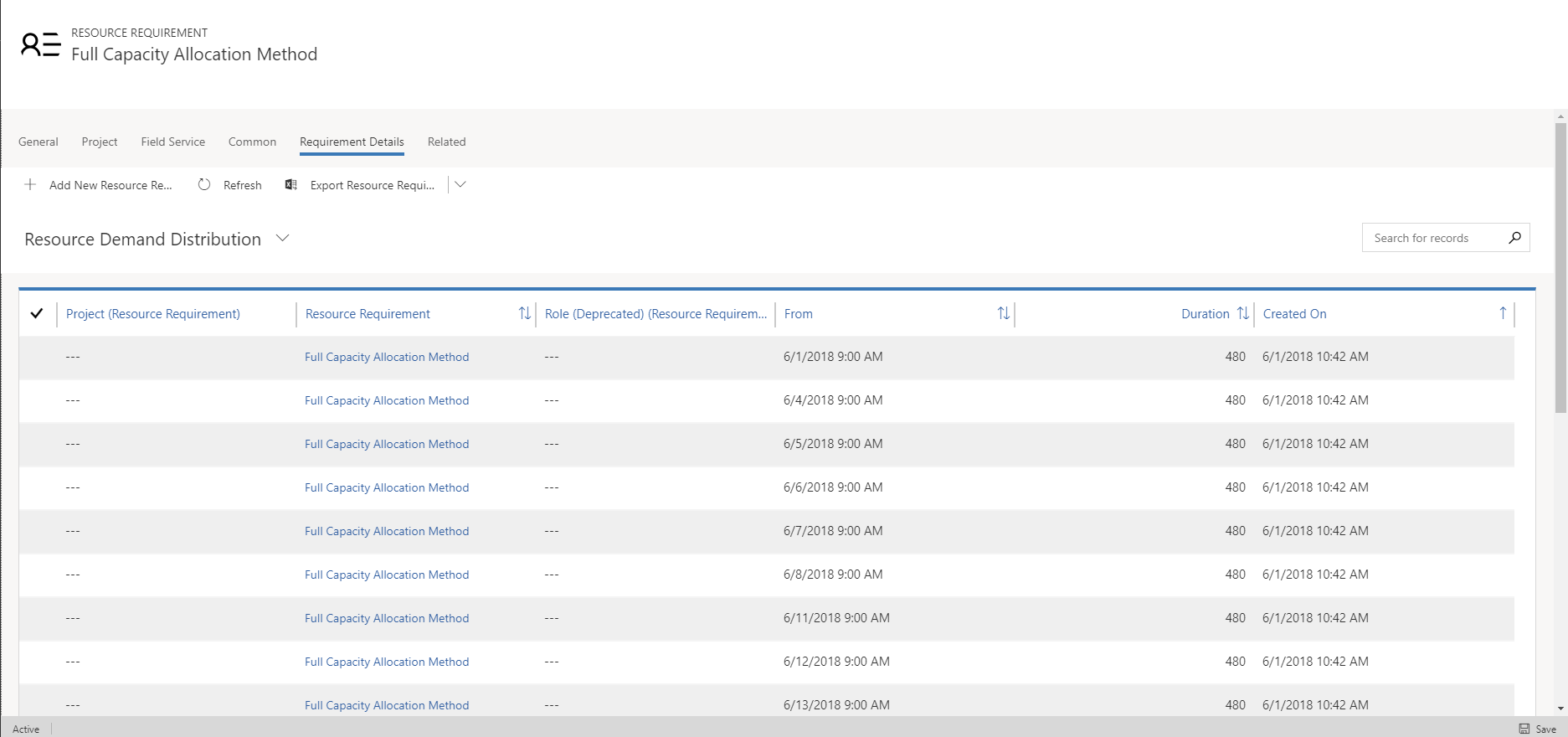
Task: Sort by the From column arrows
Action: (1003, 313)
